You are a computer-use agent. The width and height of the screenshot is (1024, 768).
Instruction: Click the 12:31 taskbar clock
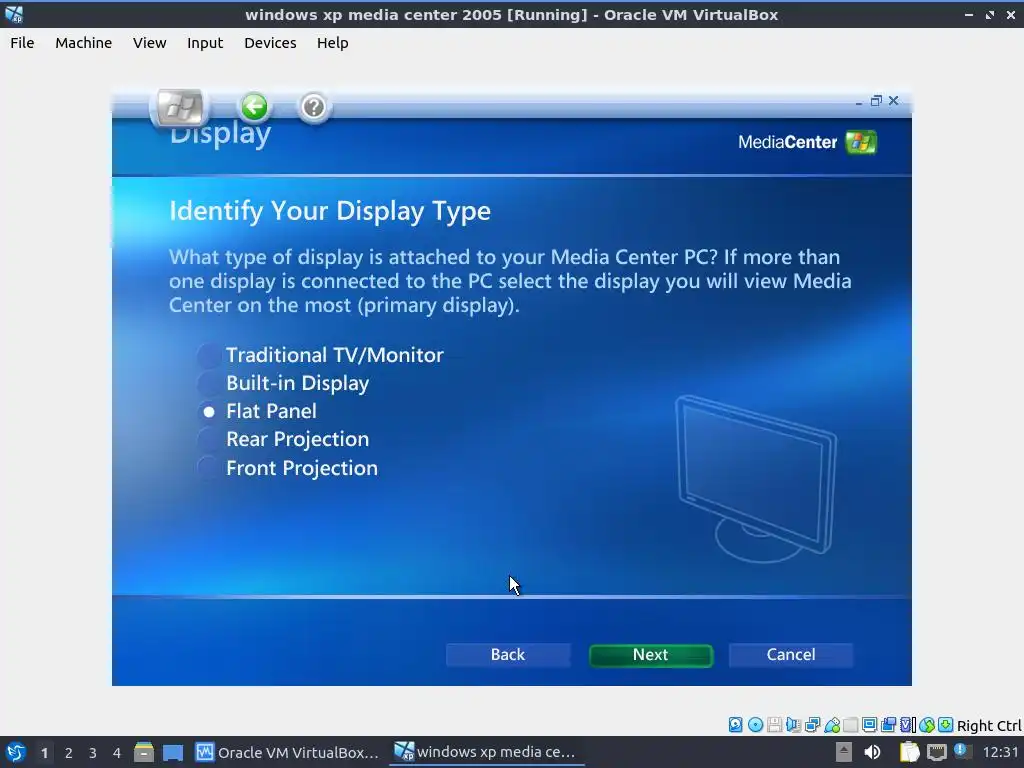[x=1000, y=752]
